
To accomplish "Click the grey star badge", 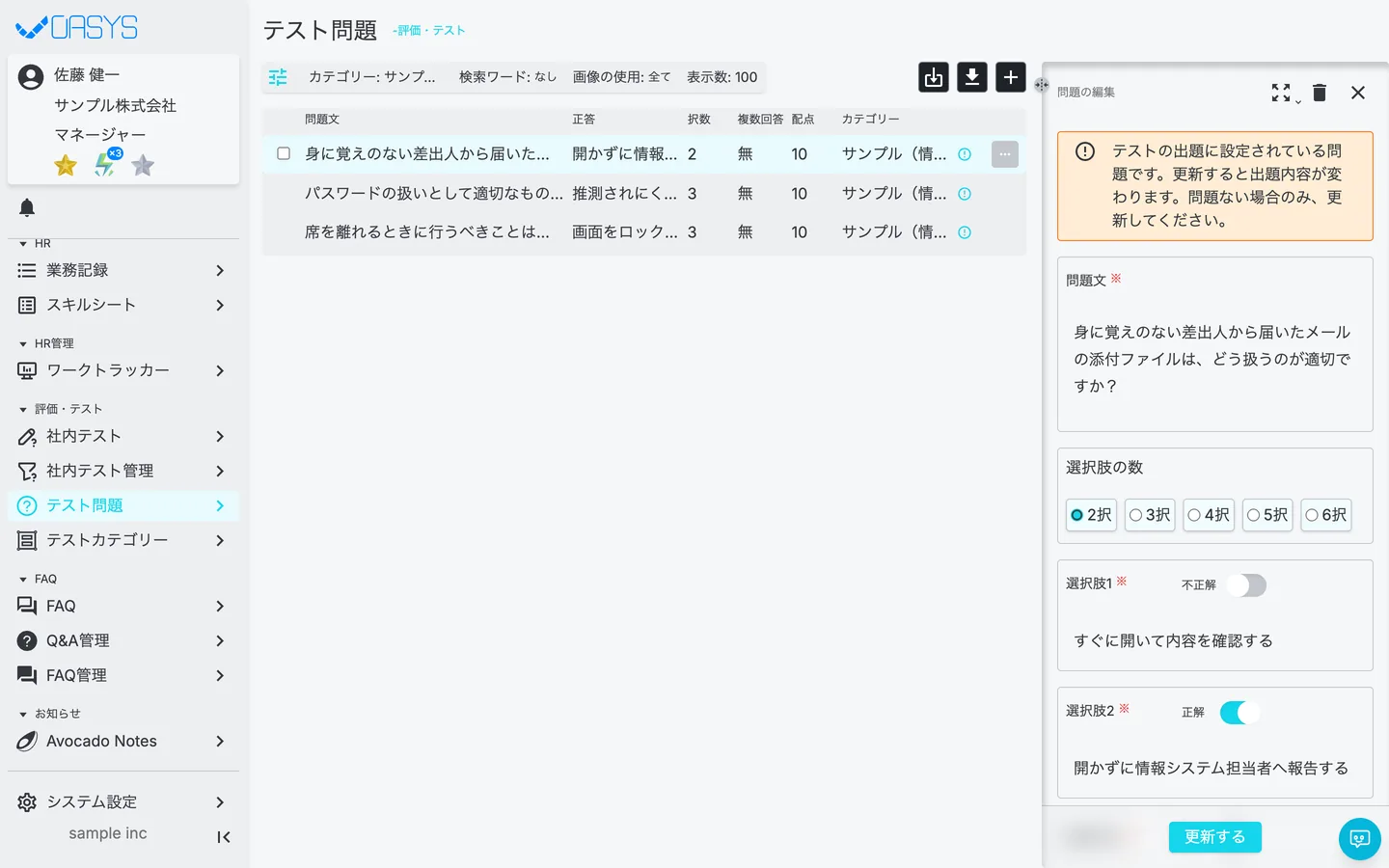I will [x=143, y=166].
